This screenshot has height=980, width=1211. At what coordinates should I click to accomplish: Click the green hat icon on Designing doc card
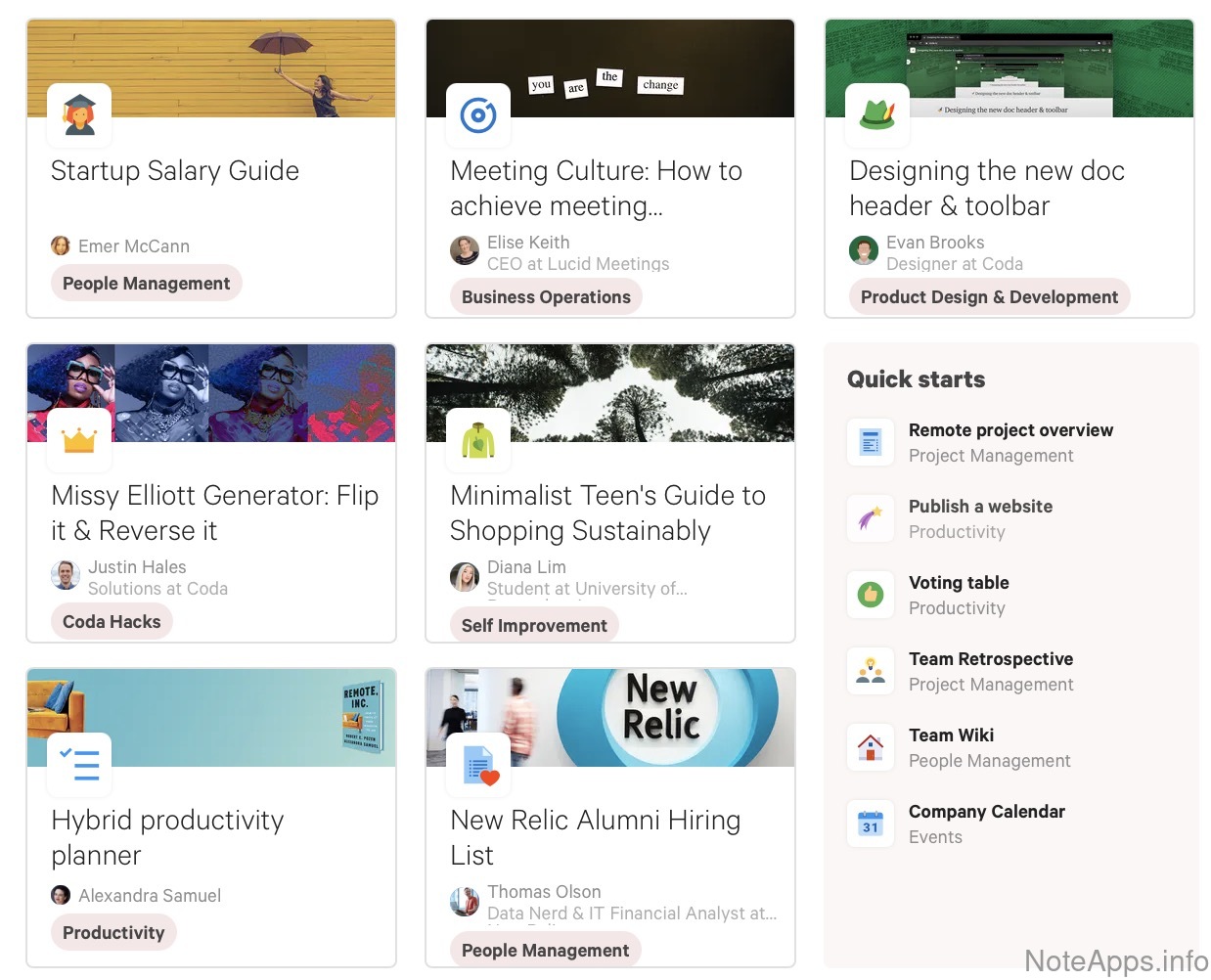coord(877,115)
